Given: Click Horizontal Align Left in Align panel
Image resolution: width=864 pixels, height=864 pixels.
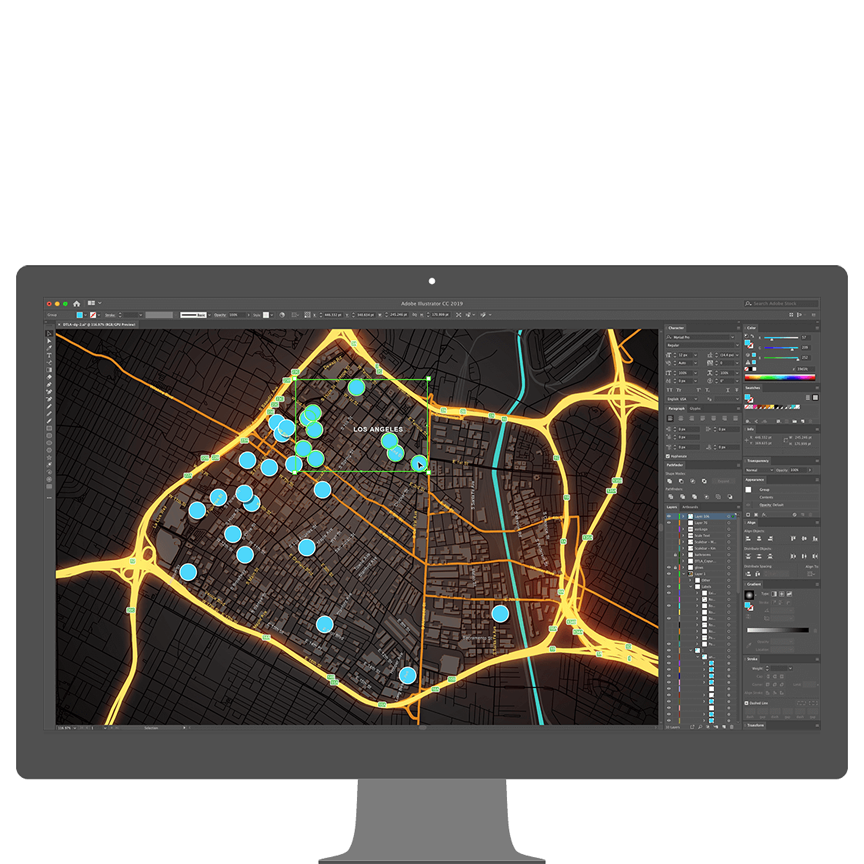Looking at the screenshot, I should [x=748, y=538].
